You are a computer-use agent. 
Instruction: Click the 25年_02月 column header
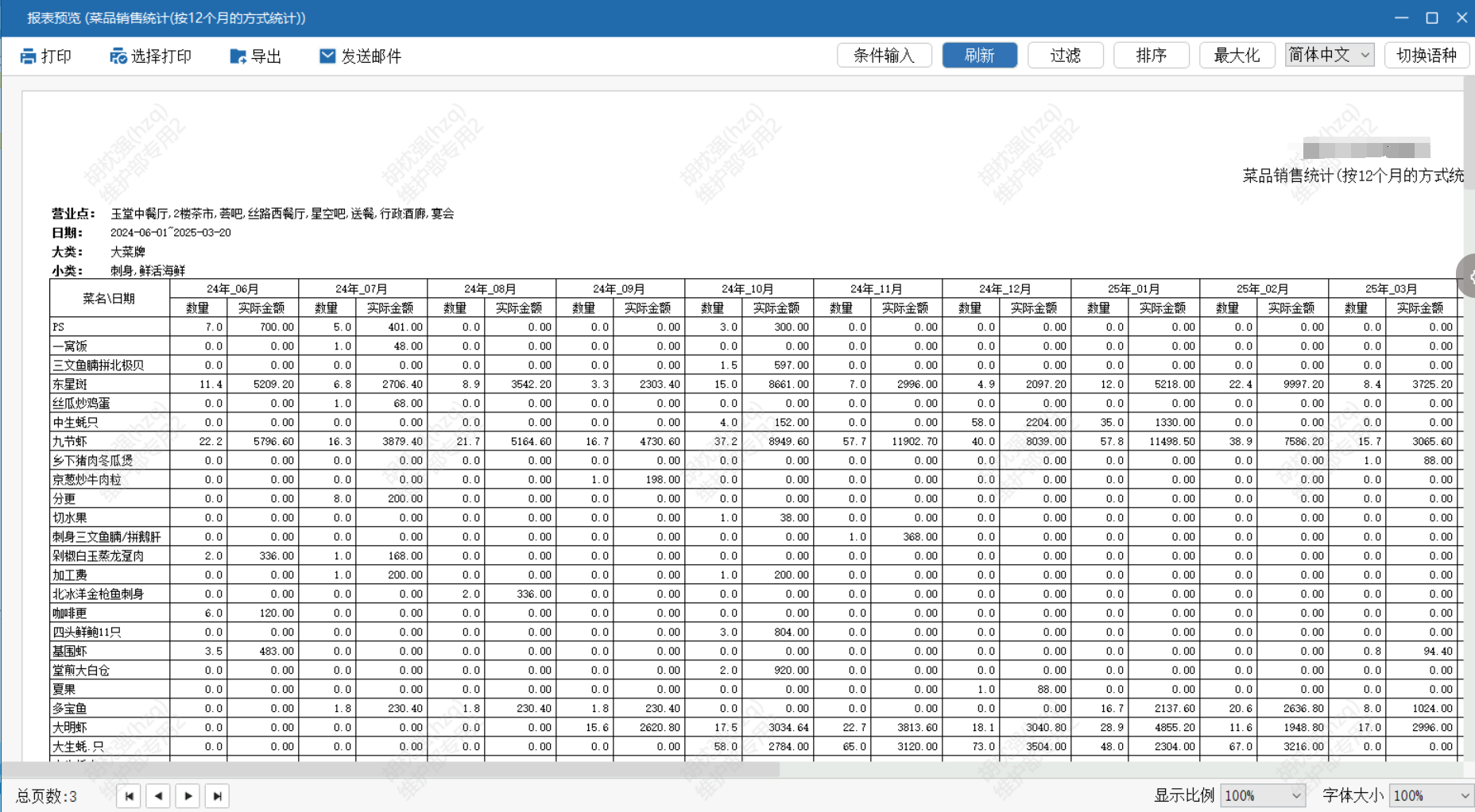(x=1264, y=289)
